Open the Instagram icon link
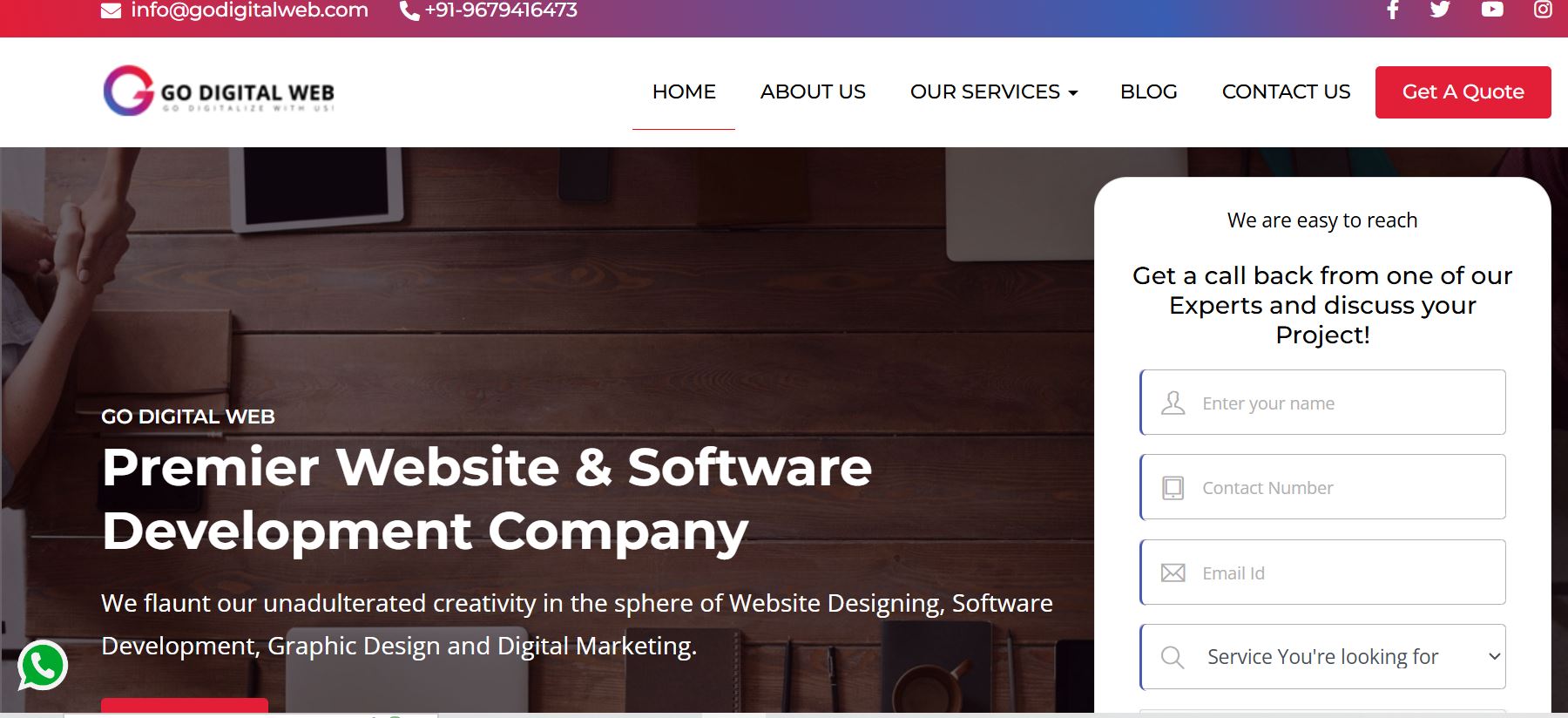This screenshot has height=718, width=1568. click(1543, 9)
